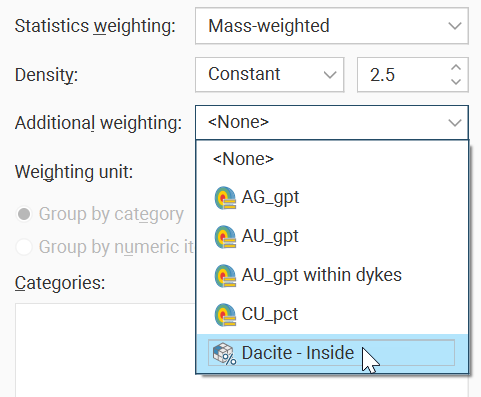Select Dacite - Inside weighting option
The height and width of the screenshot is (397, 481).
click(332, 353)
